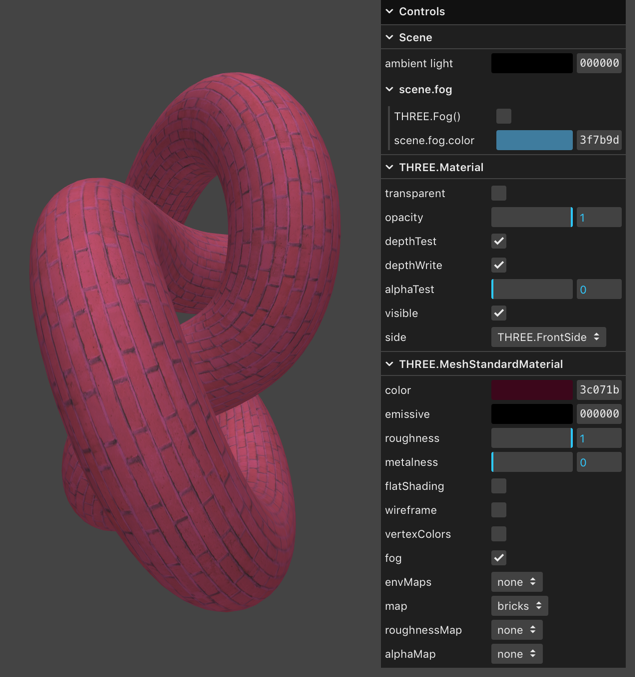Uncheck the depthTest checkbox
635x677 pixels.
499,241
